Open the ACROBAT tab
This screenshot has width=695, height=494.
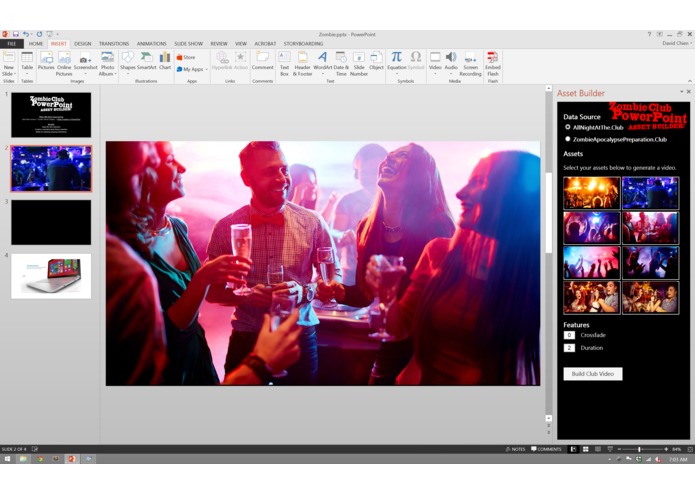tap(265, 44)
